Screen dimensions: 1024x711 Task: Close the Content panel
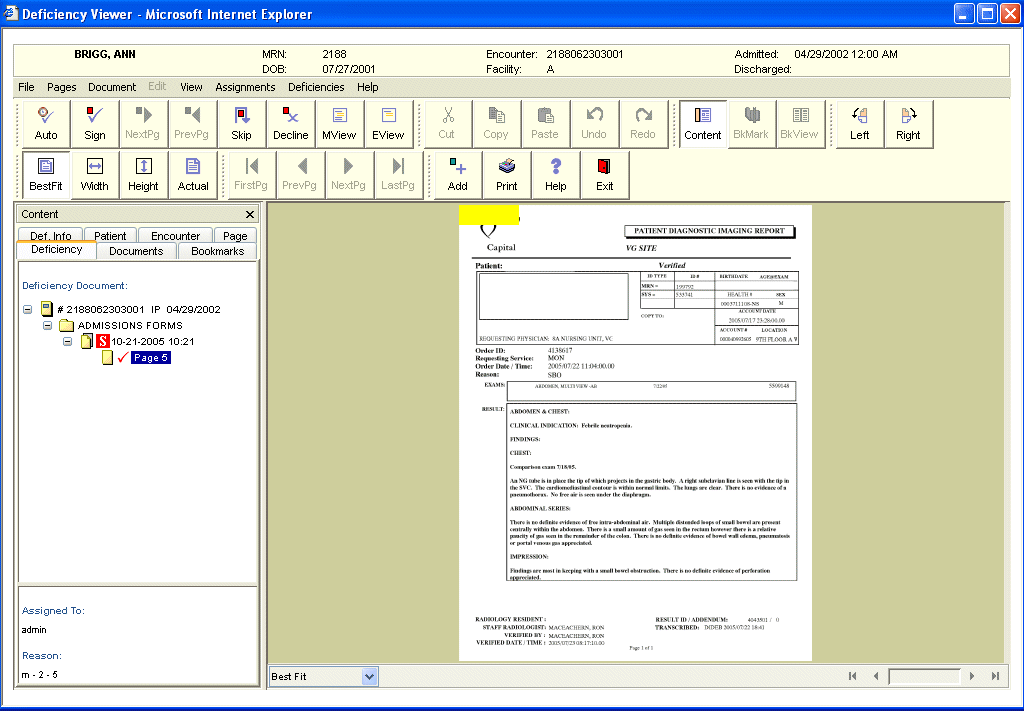click(x=249, y=214)
